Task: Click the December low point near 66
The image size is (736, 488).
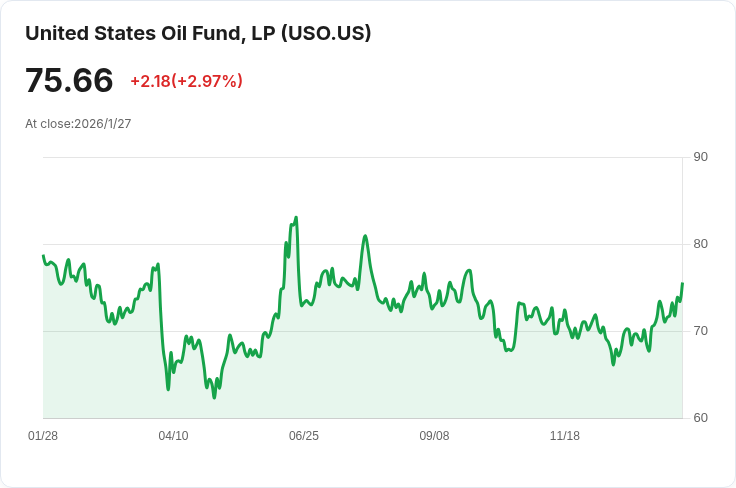Action: (614, 365)
